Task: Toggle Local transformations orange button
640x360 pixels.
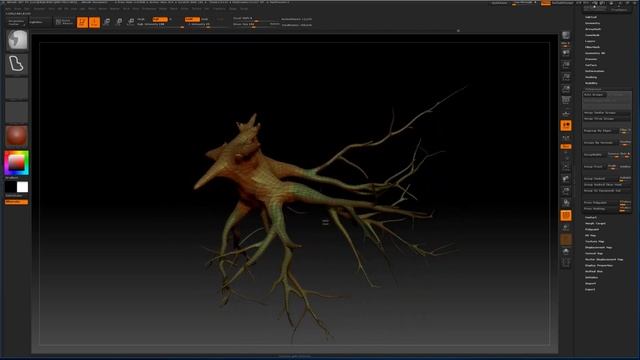Action: (566, 126)
